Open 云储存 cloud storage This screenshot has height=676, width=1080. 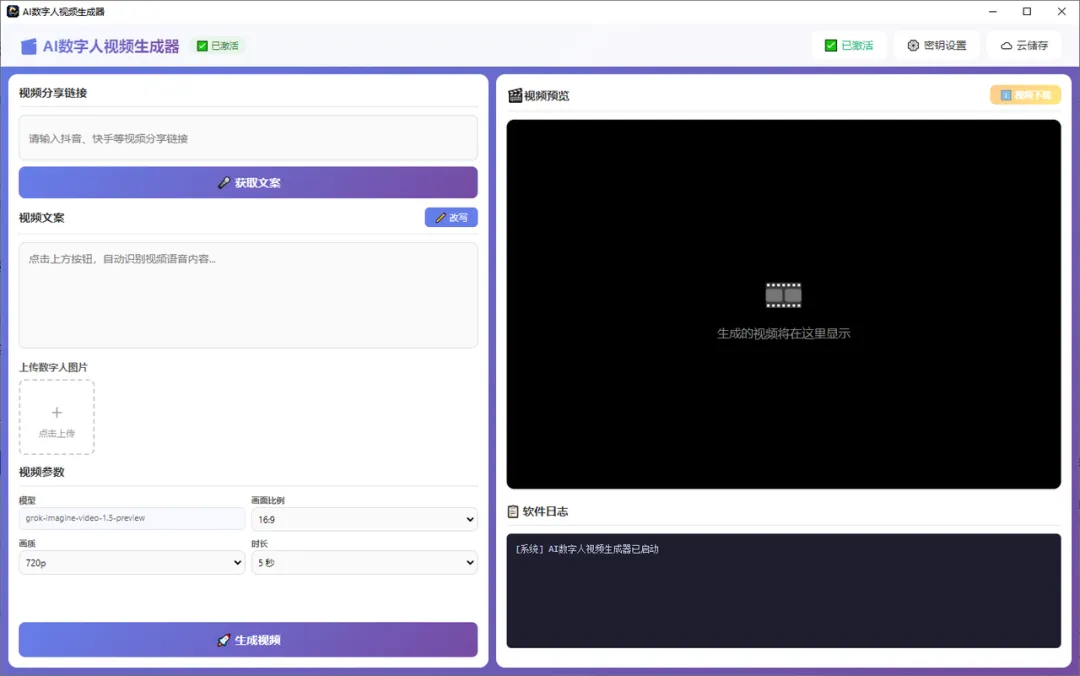coord(1024,45)
